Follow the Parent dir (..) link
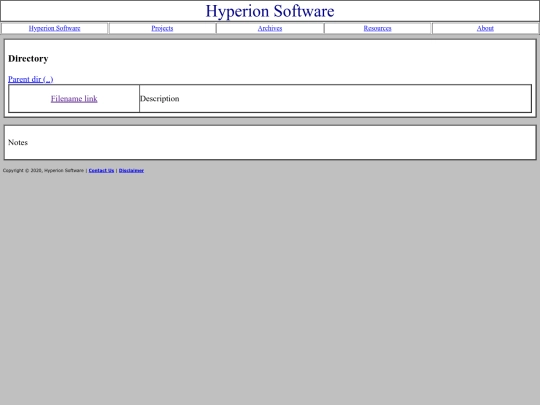The image size is (540, 405). click(x=31, y=79)
